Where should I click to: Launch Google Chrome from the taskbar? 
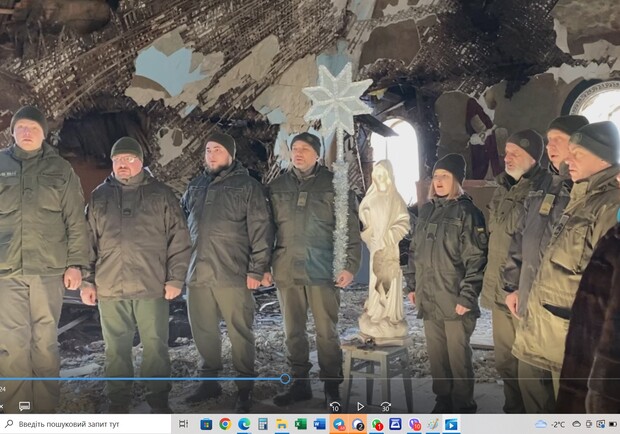click(225, 424)
